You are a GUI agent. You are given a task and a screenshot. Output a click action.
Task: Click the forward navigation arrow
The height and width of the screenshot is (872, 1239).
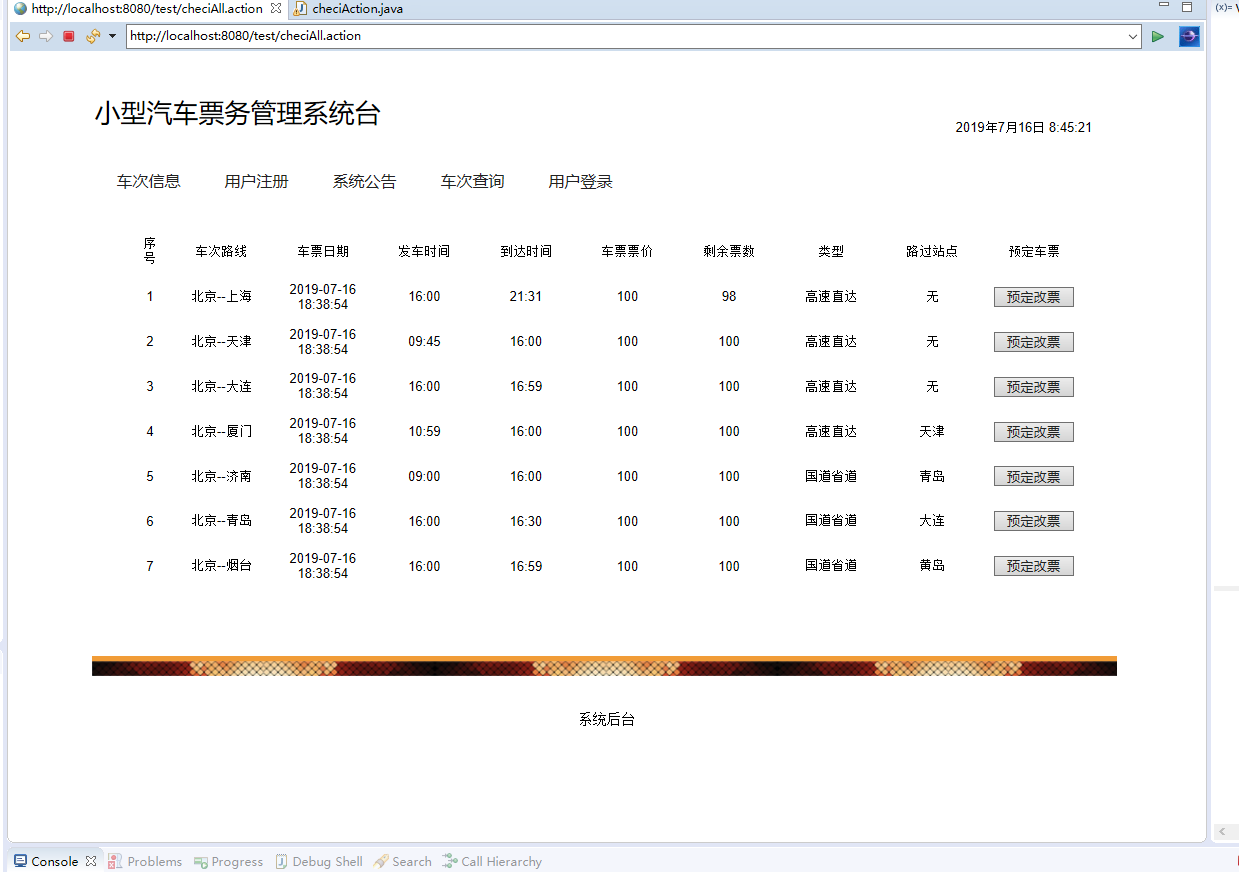point(45,36)
